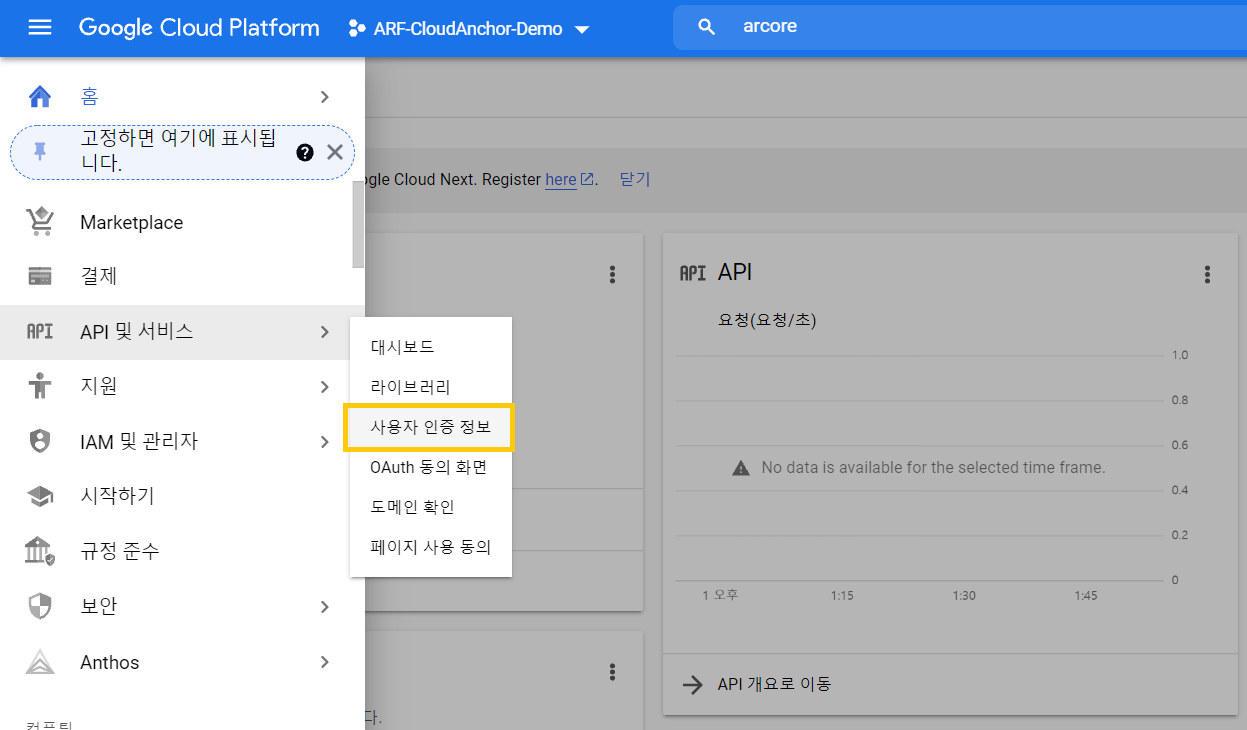
Task: Click the 'here' registration link
Action: click(x=561, y=180)
